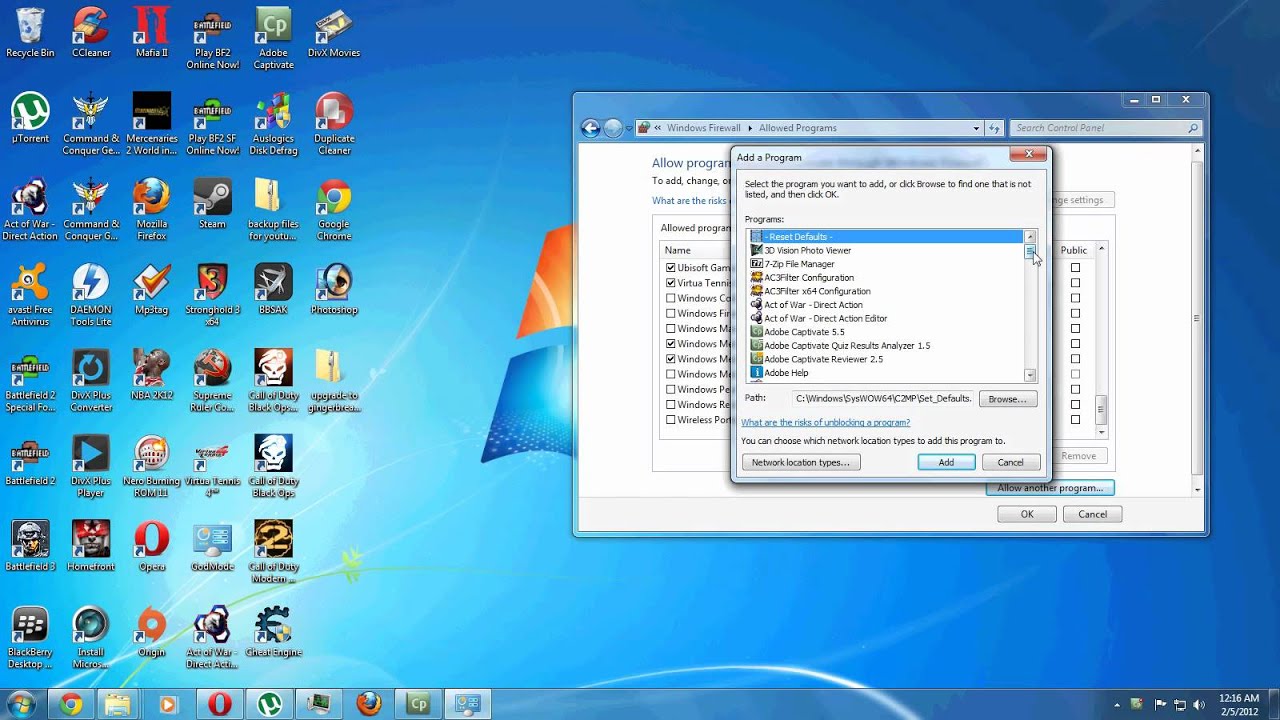Viewport: 1280px width, 720px height.
Task: Open recent pages dropdown beside Forward button
Action: [627, 128]
